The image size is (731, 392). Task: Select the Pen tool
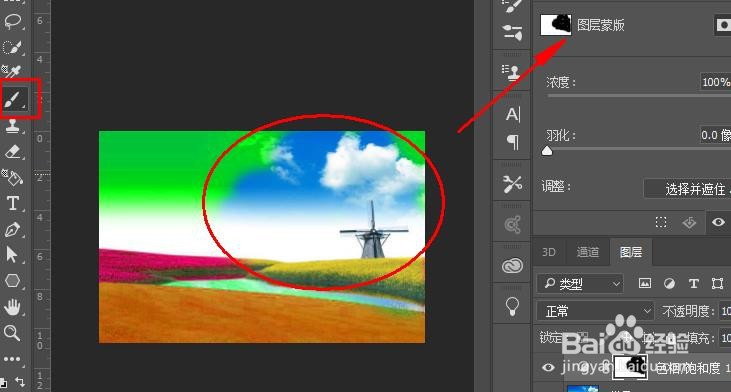click(x=13, y=230)
